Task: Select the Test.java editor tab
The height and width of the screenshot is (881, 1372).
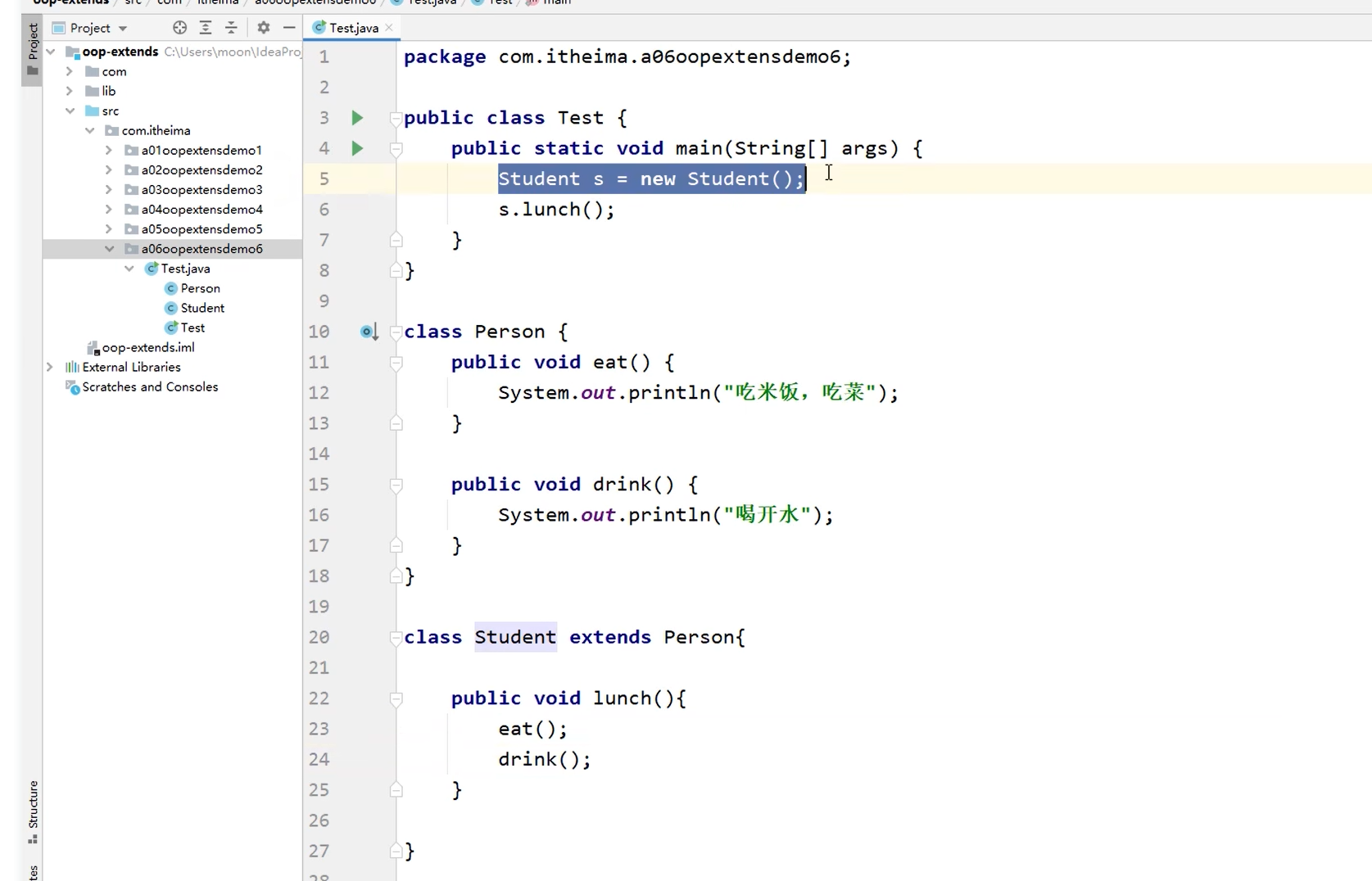Action: [352, 27]
